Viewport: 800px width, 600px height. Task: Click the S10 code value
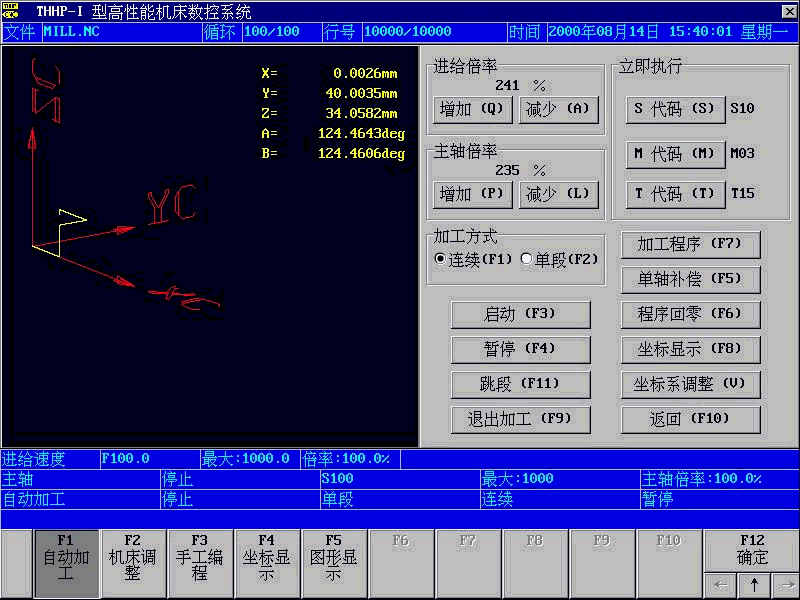742,109
